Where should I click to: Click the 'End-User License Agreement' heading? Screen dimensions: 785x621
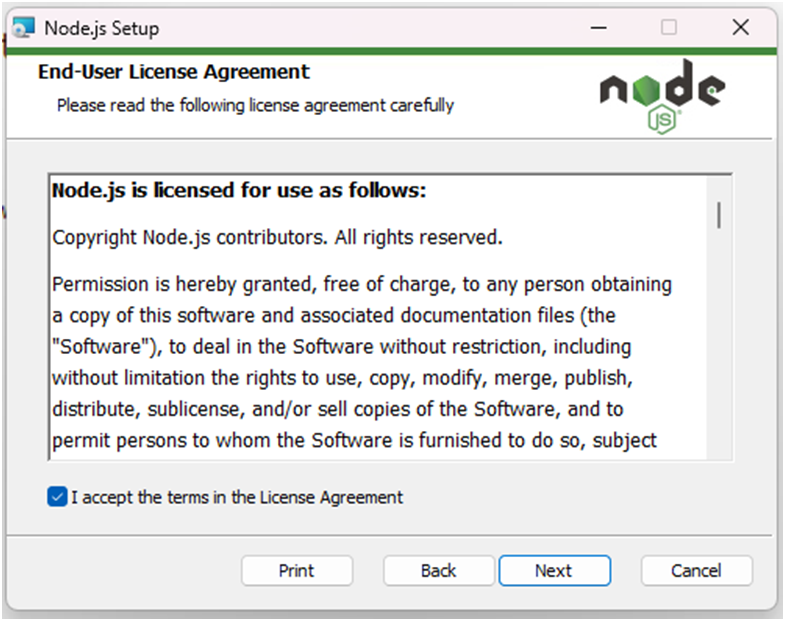pos(174,72)
